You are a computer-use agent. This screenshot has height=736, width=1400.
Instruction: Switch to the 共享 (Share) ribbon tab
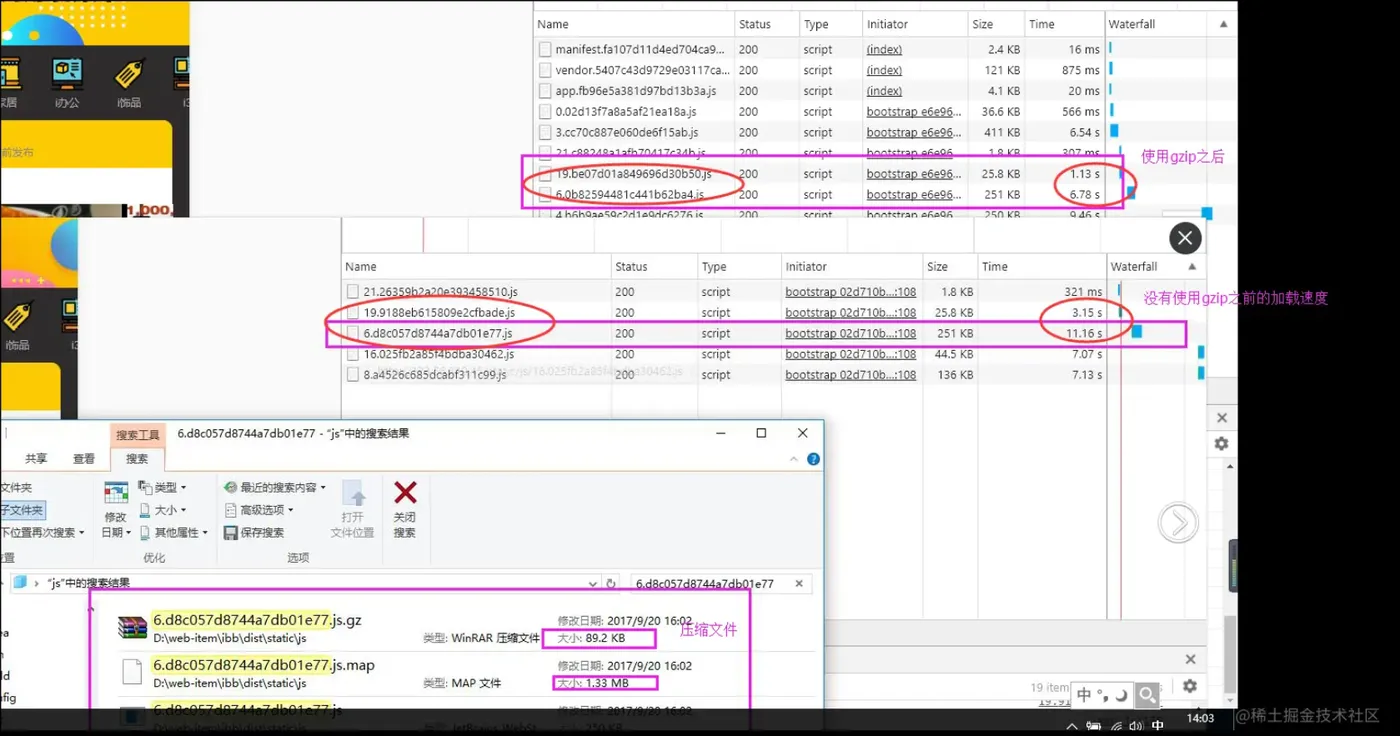(x=36, y=459)
